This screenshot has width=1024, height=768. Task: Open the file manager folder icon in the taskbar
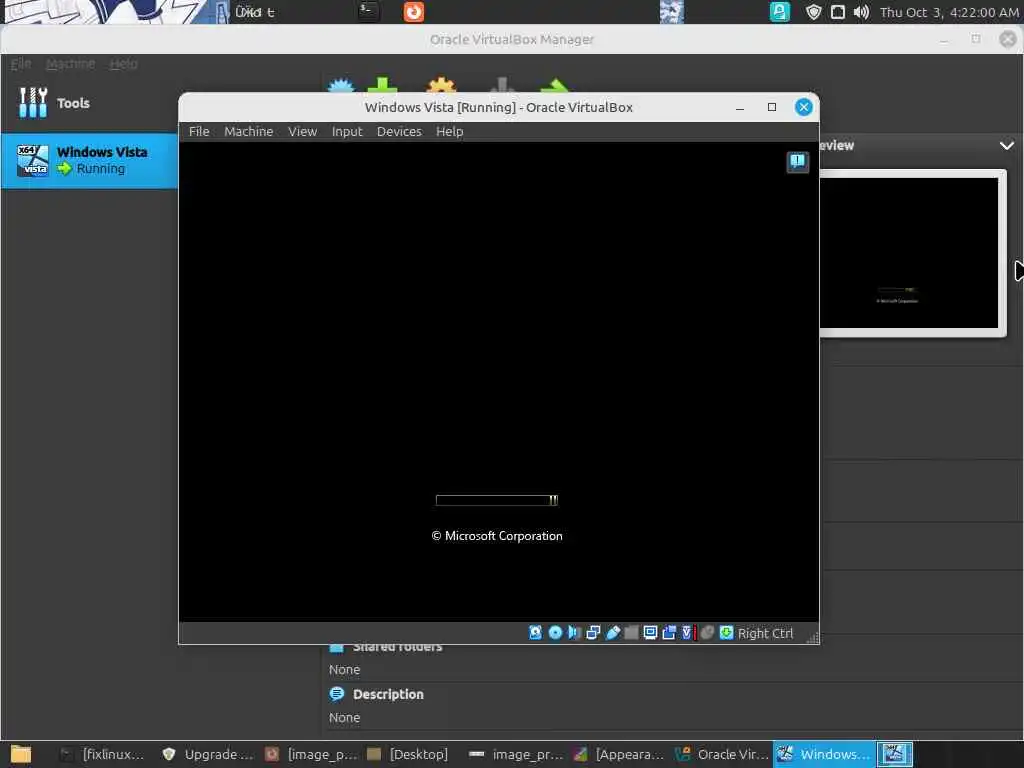point(21,754)
